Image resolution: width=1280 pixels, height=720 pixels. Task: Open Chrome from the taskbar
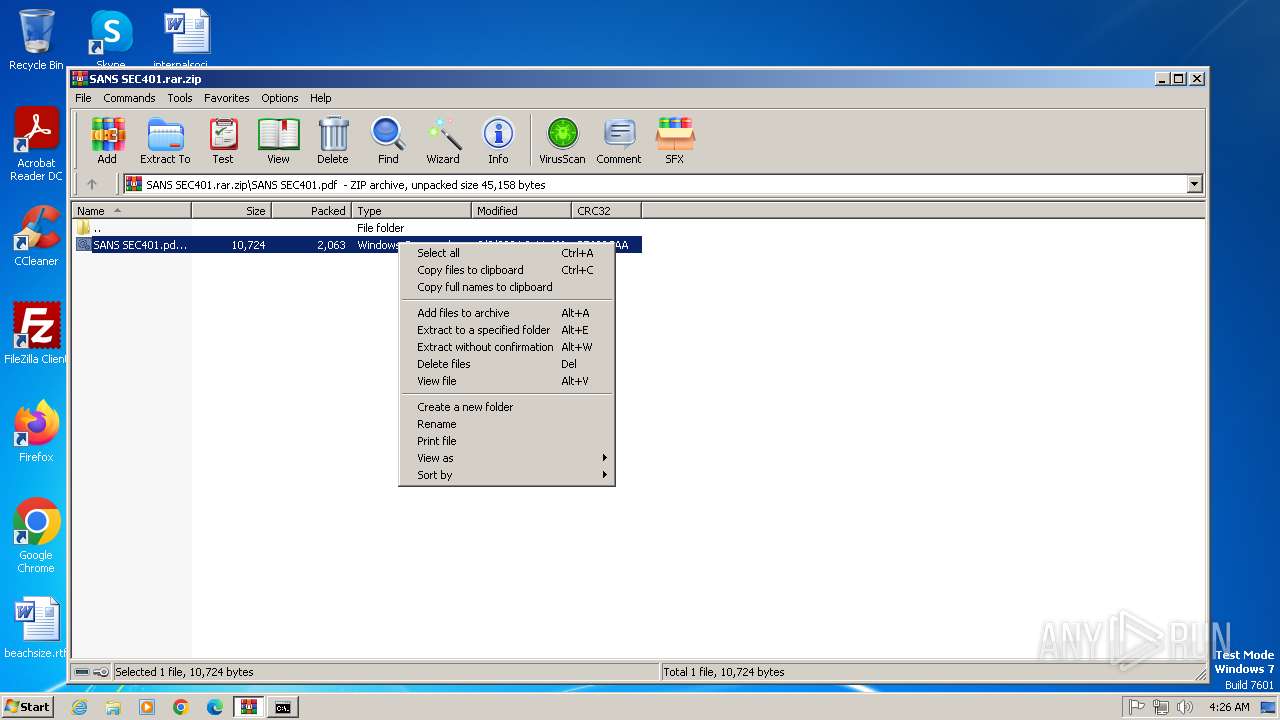pyautogui.click(x=180, y=707)
